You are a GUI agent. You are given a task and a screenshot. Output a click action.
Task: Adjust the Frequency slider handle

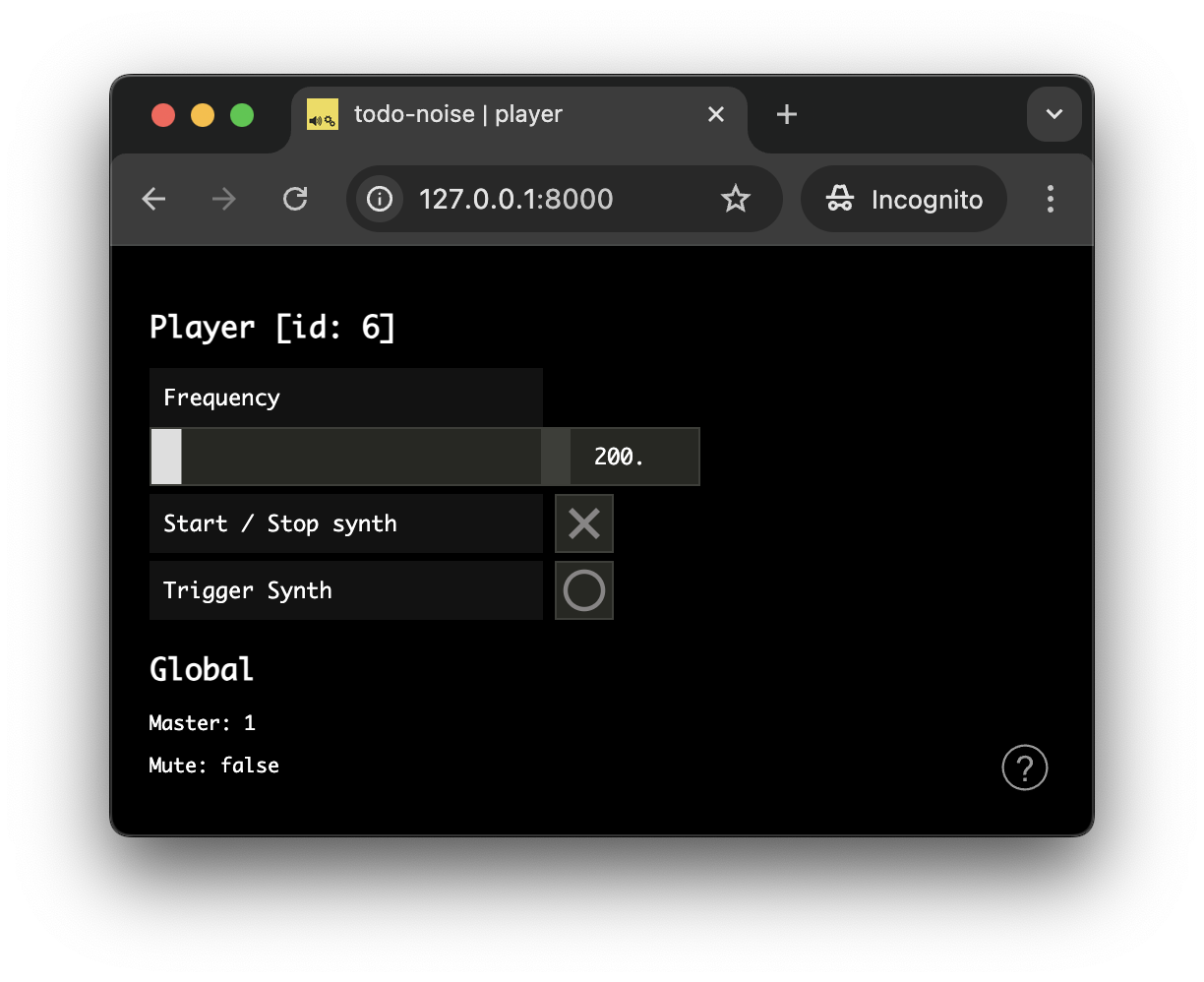click(x=165, y=457)
